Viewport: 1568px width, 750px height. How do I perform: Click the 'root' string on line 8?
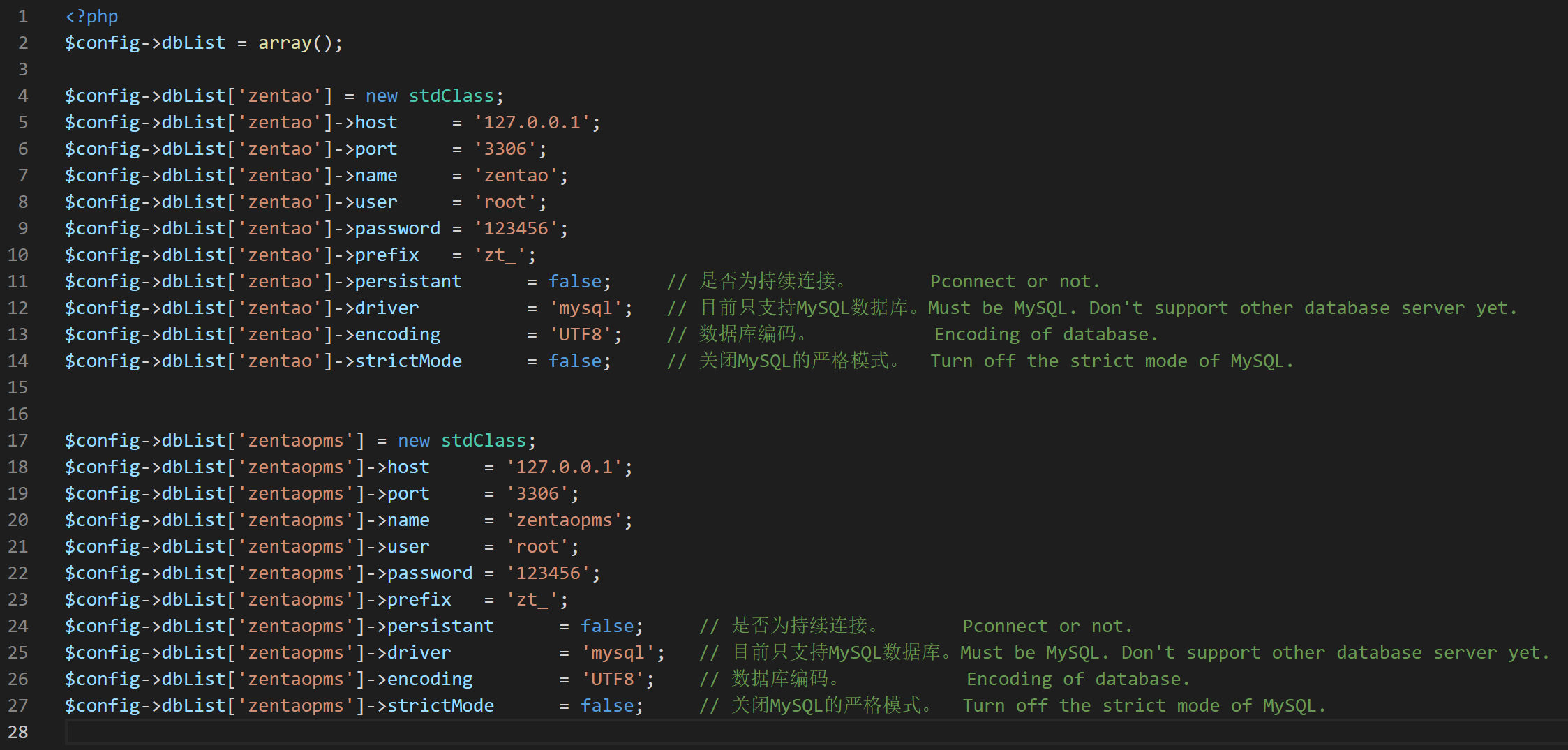point(505,202)
